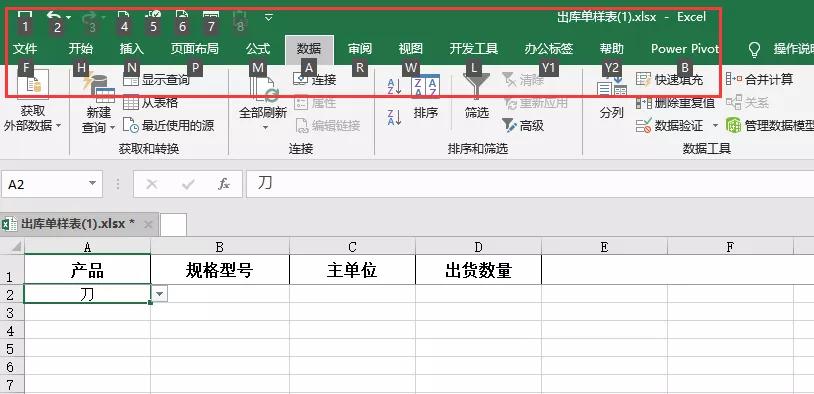Open the 文件 menu tab
Screen dimensions: 814x394
pyautogui.click(x=25, y=49)
